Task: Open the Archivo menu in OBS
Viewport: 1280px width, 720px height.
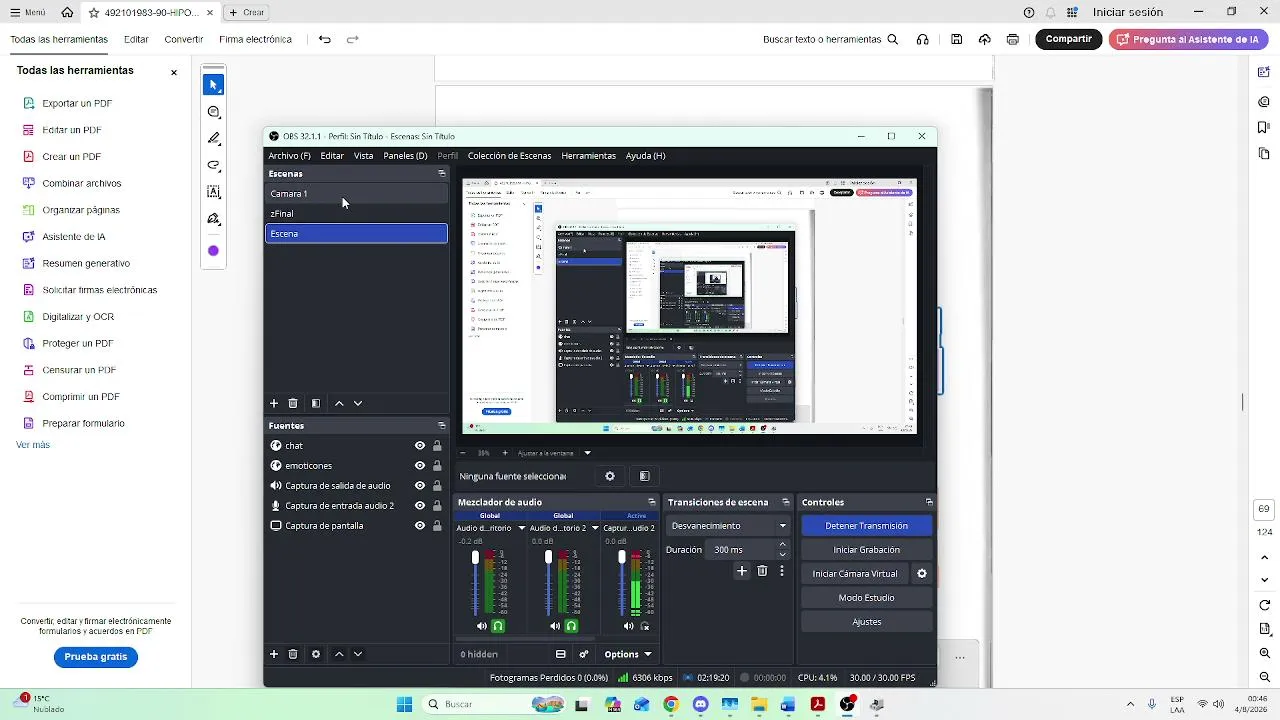Action: tap(289, 156)
